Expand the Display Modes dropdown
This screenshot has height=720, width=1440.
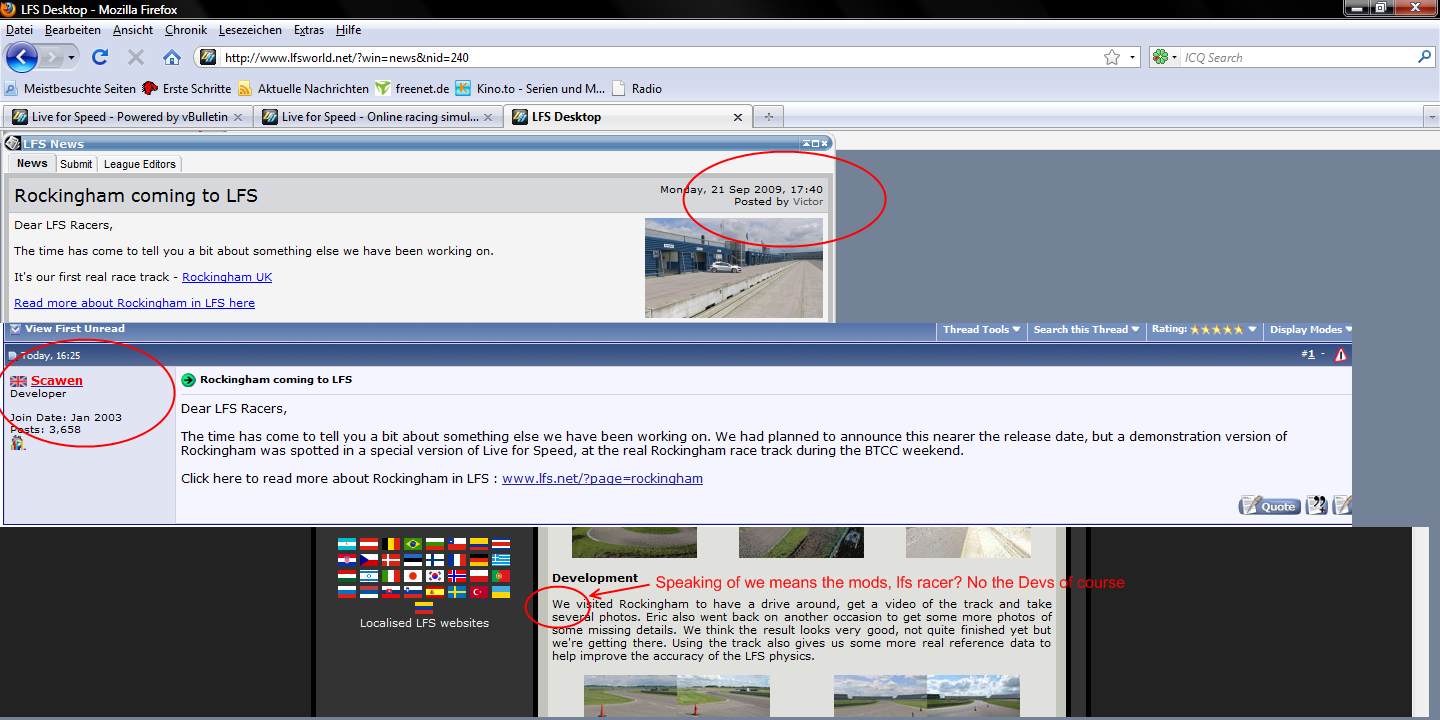point(1310,329)
